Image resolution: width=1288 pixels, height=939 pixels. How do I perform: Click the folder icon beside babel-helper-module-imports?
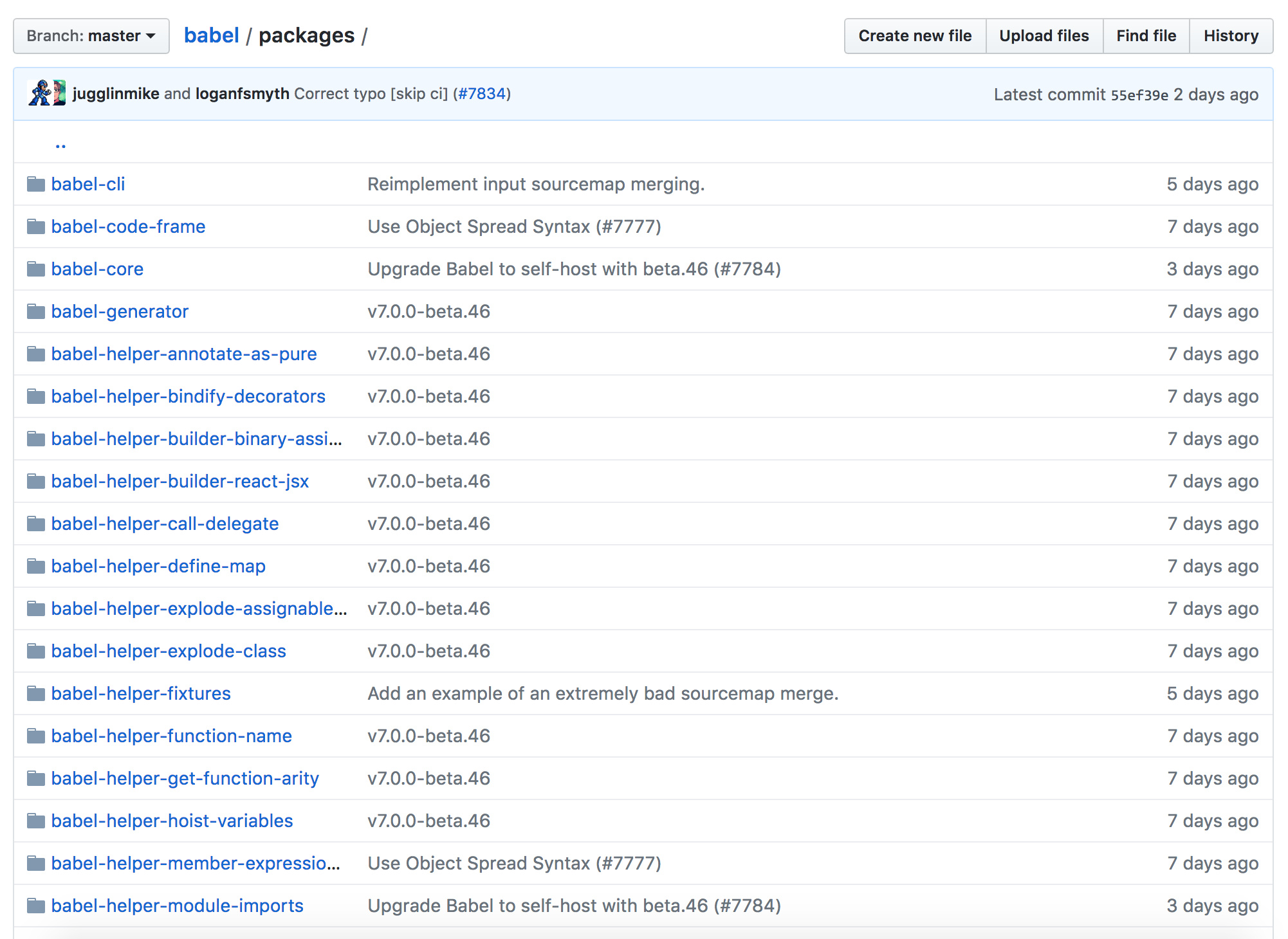(36, 906)
